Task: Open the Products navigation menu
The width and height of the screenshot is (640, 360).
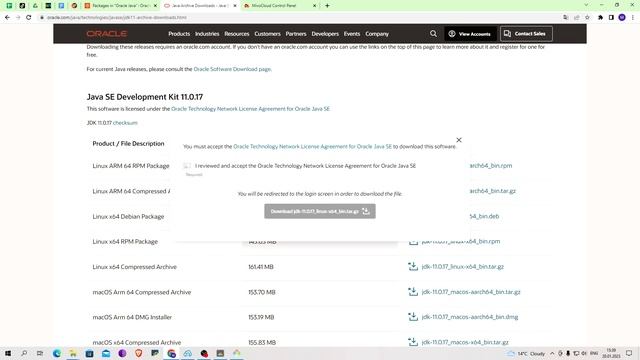Action: [179, 34]
